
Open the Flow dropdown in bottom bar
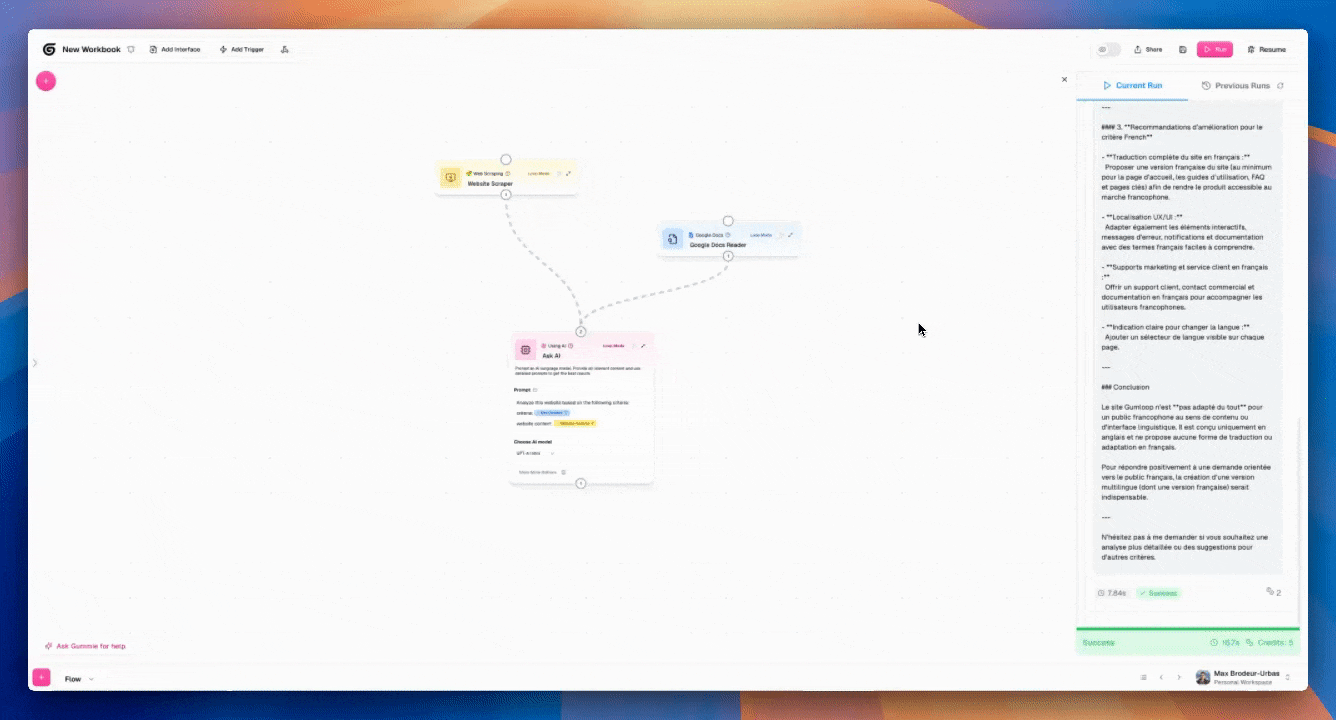point(80,679)
